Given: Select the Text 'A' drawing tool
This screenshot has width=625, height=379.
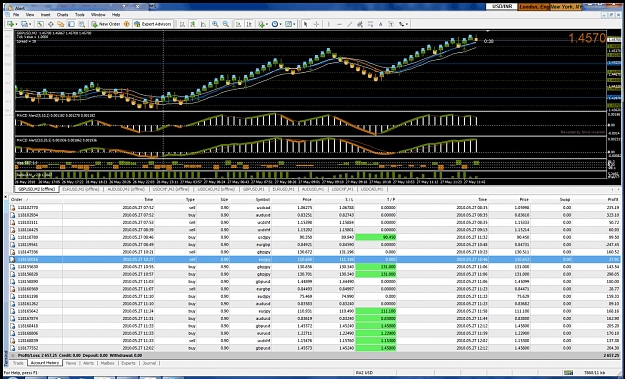Looking at the screenshot, I should [x=380, y=24].
